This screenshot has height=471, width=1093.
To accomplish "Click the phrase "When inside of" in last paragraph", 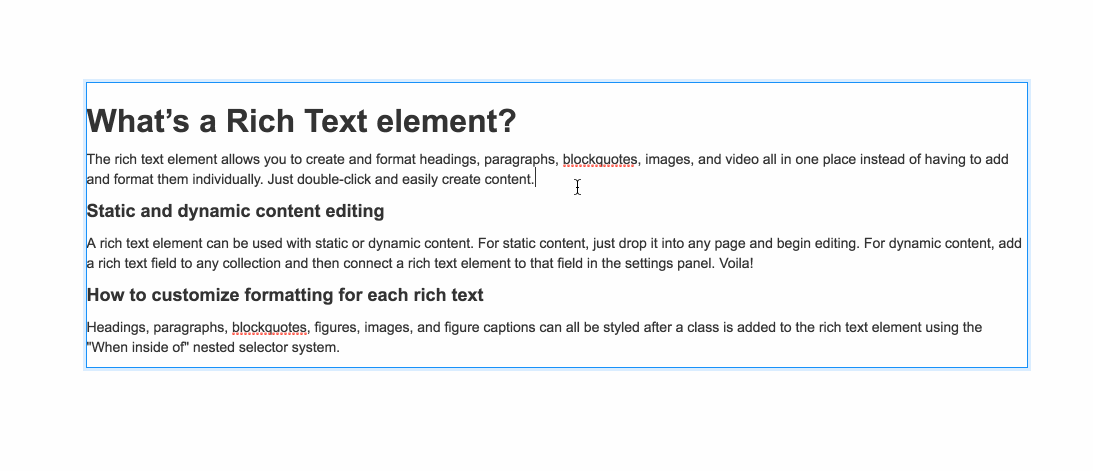I will pyautogui.click(x=139, y=347).
